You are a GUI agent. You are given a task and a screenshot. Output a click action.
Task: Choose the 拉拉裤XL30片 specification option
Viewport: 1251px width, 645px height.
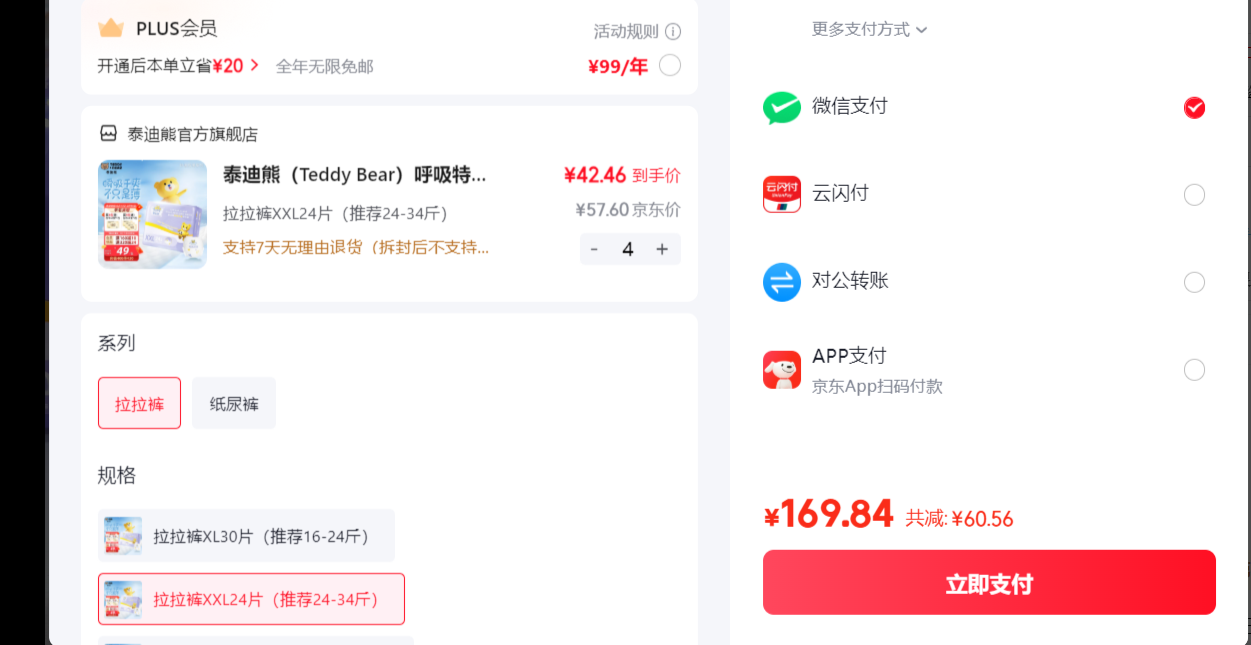tap(246, 535)
